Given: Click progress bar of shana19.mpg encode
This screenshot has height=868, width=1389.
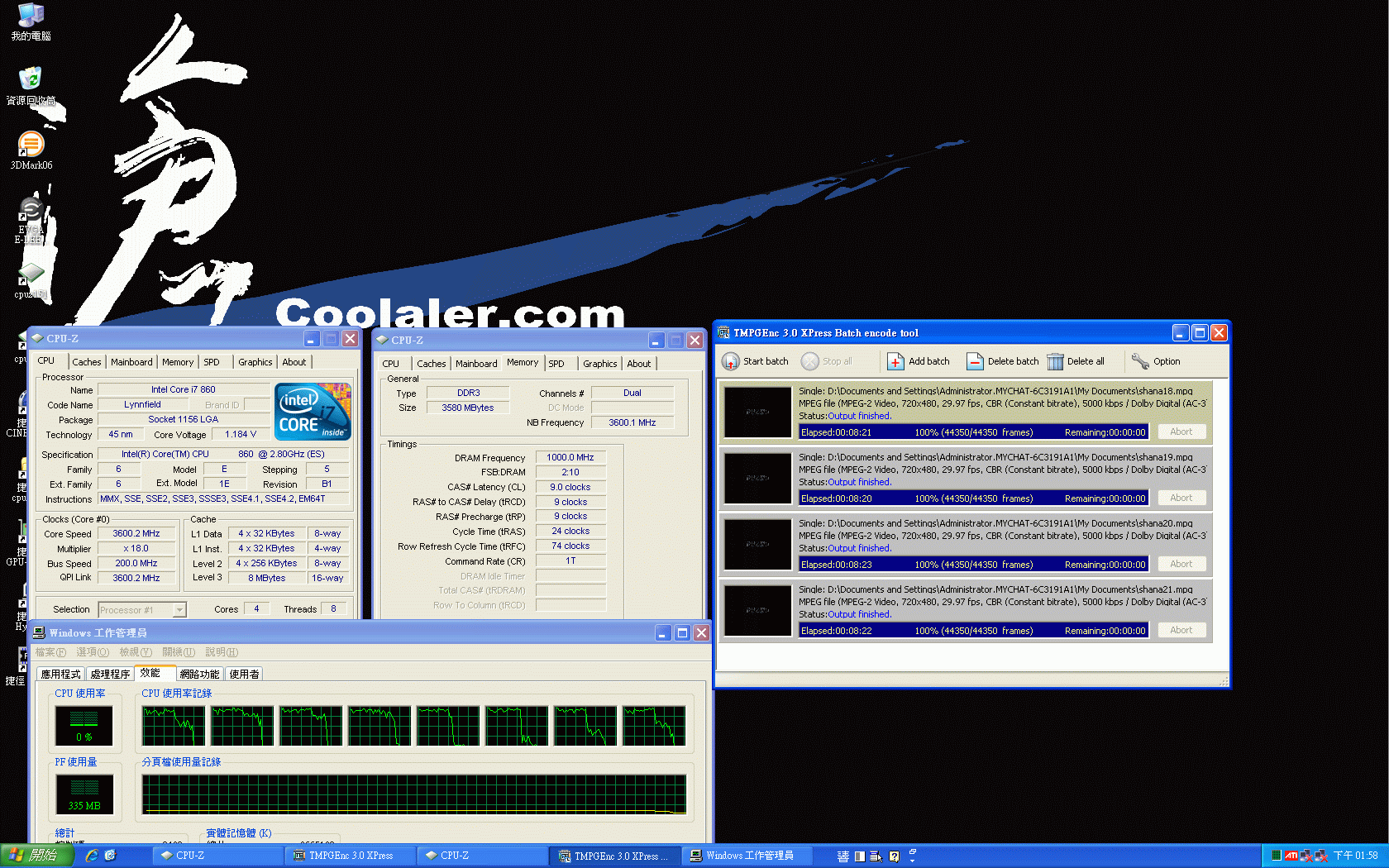Looking at the screenshot, I should [x=973, y=498].
